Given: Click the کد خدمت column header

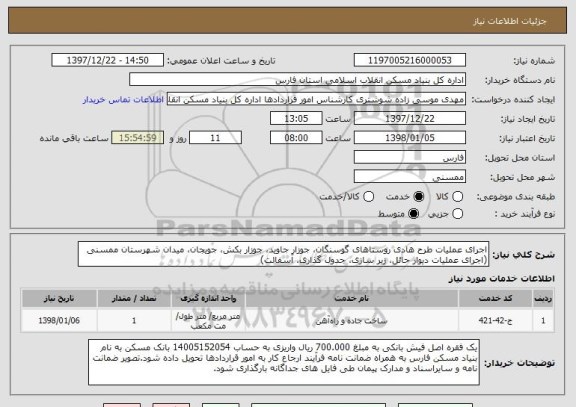Looking at the screenshot, I should coord(495,298).
